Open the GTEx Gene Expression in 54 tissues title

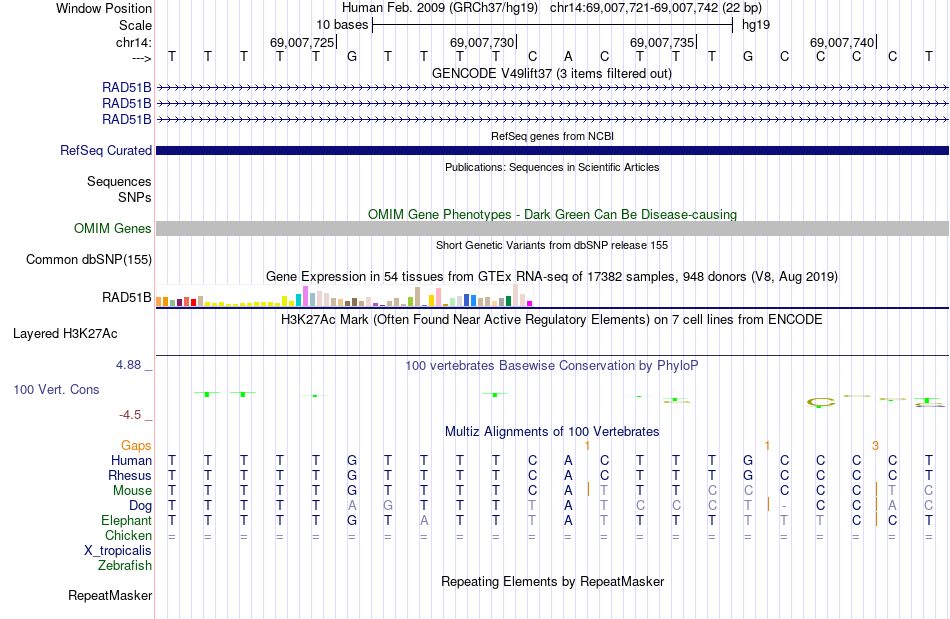[x=552, y=276]
